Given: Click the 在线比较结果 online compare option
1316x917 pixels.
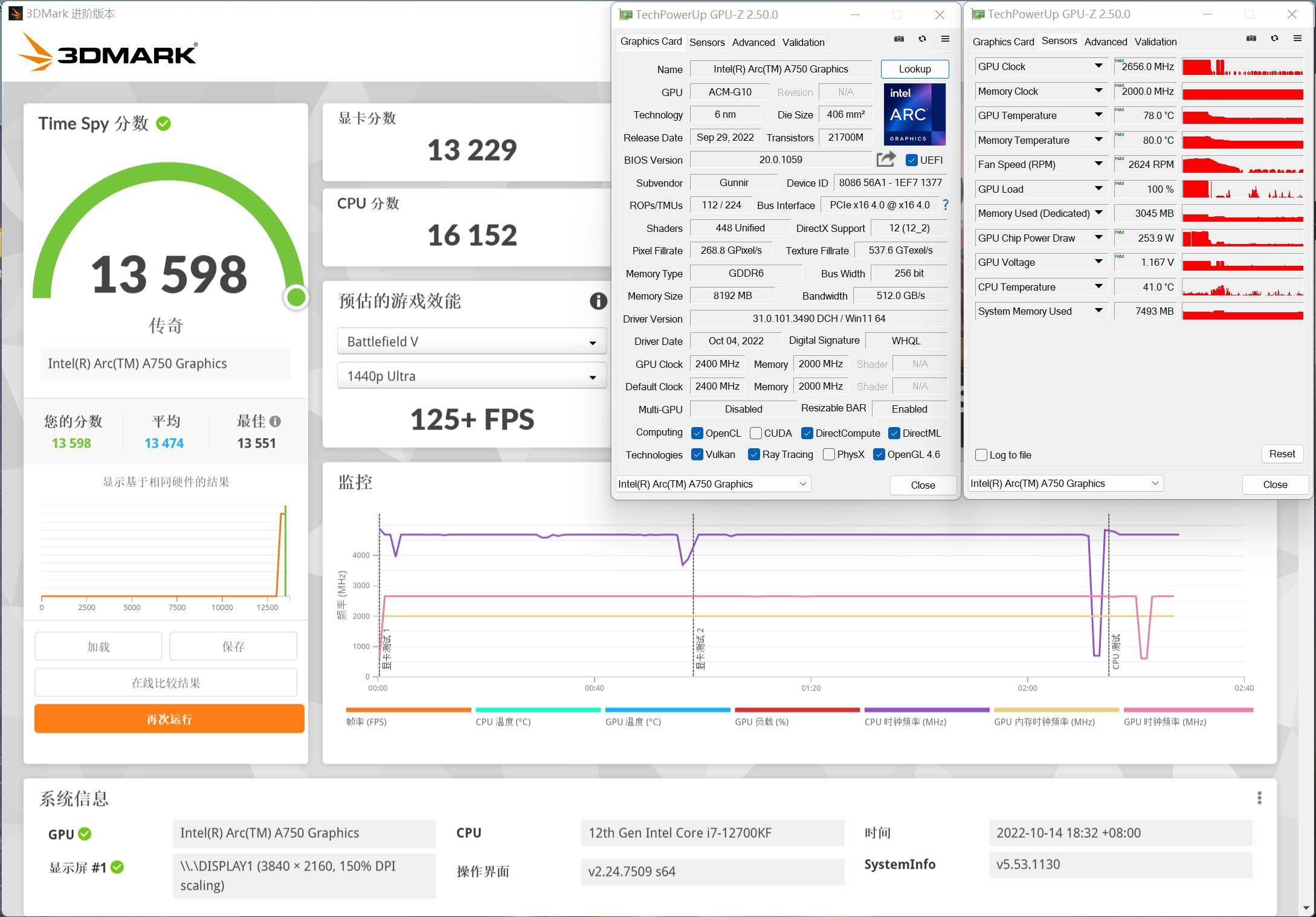Looking at the screenshot, I should pyautogui.click(x=166, y=682).
